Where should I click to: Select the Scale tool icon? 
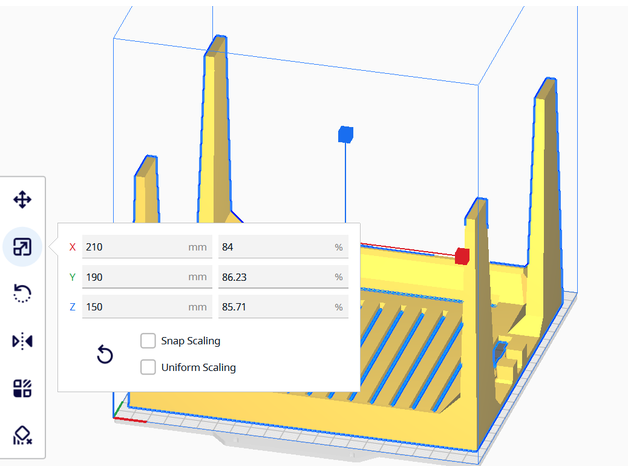22,246
